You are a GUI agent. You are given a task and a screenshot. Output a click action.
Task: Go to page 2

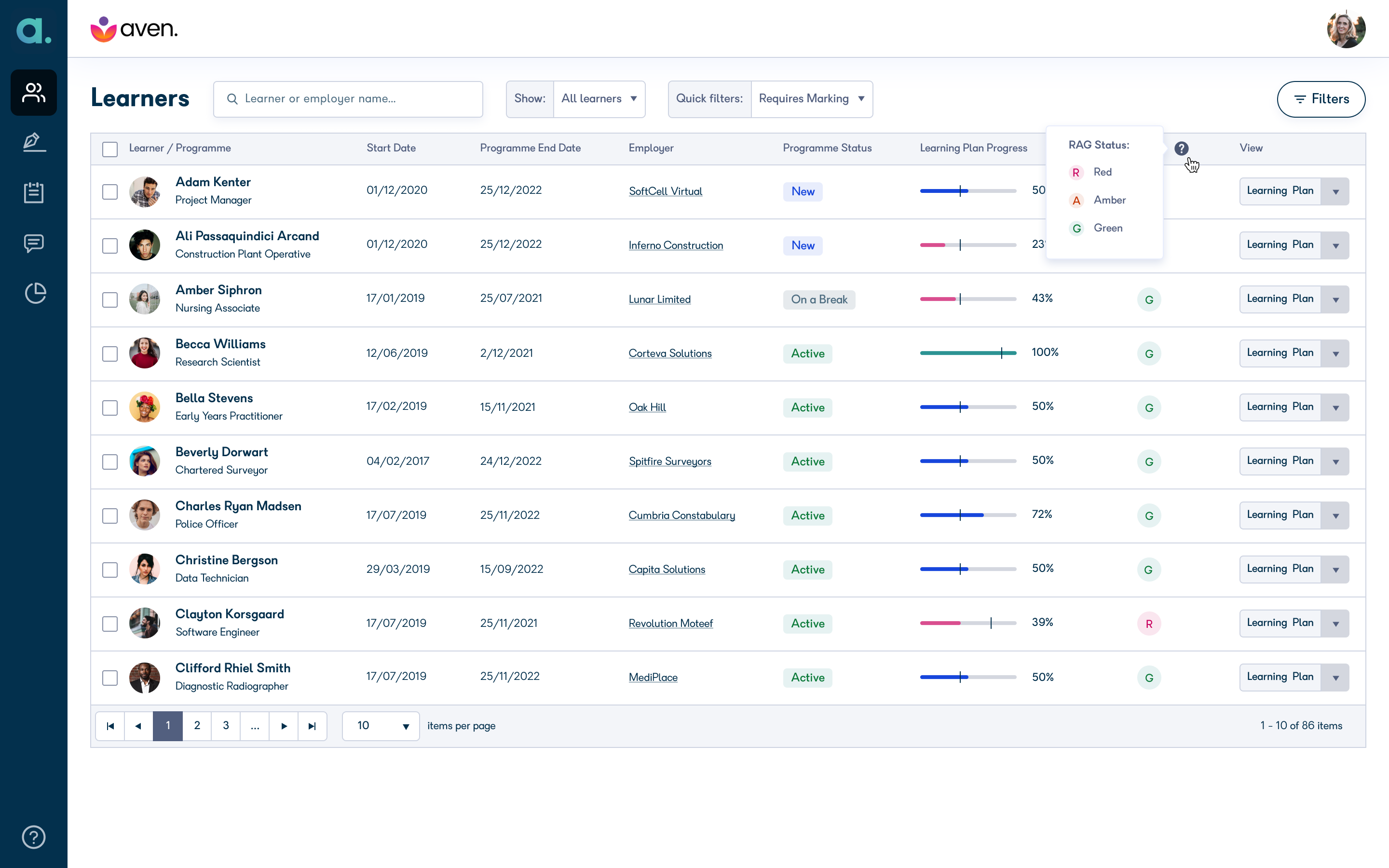[197, 726]
